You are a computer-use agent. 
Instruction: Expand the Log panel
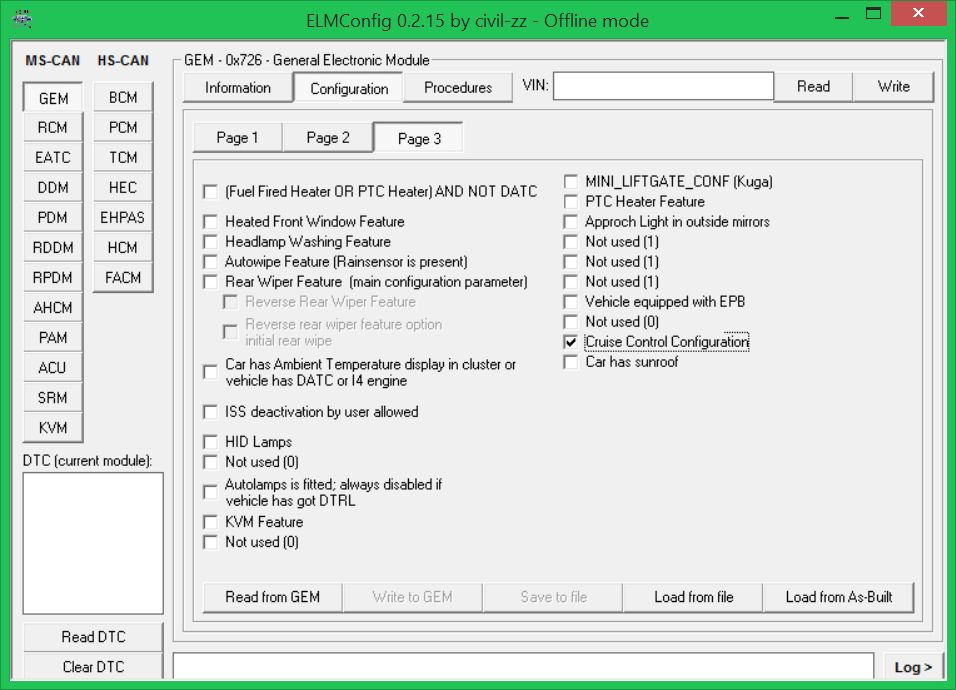point(912,667)
